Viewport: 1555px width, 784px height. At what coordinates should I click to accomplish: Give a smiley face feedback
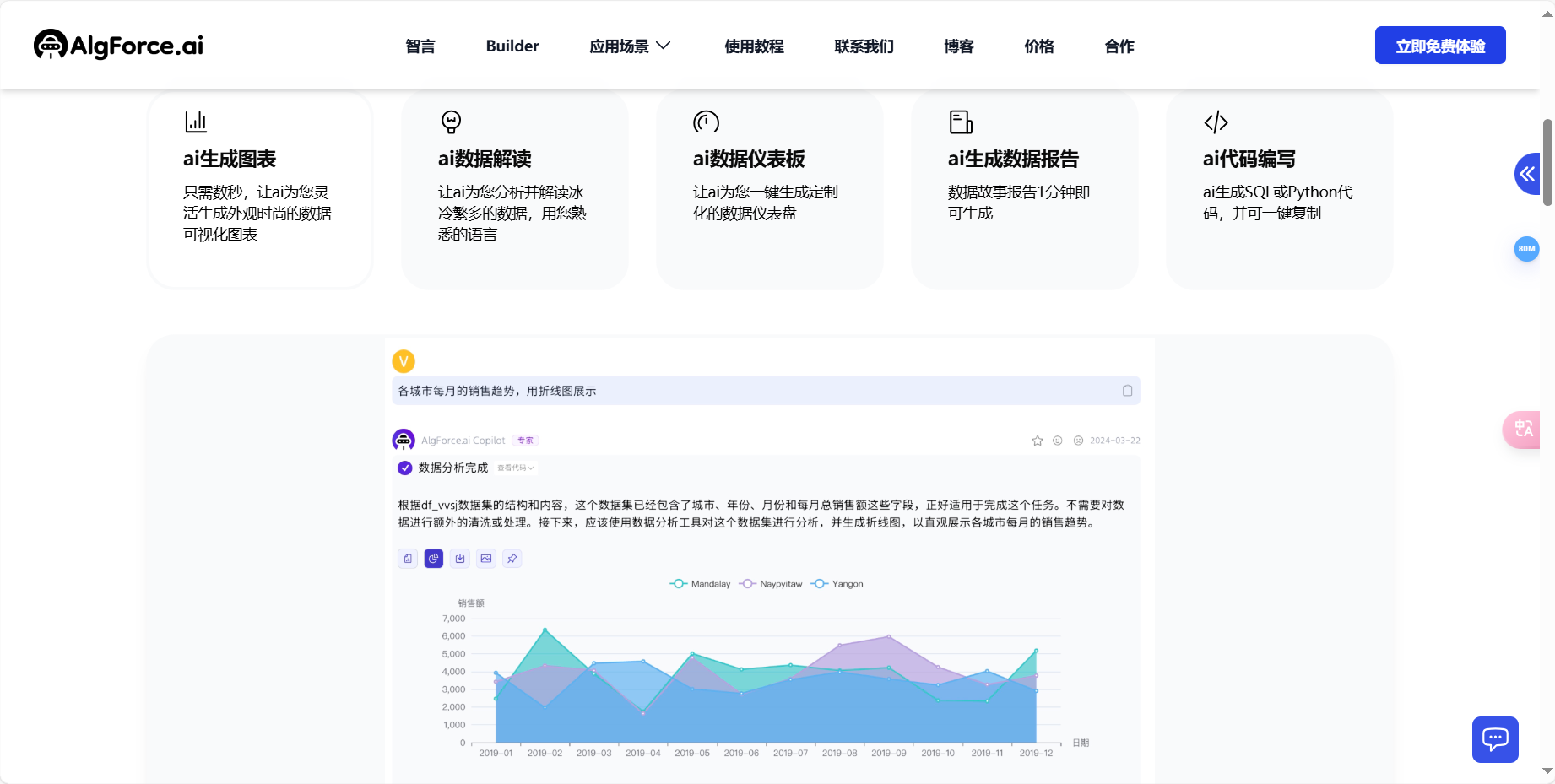(x=1057, y=440)
